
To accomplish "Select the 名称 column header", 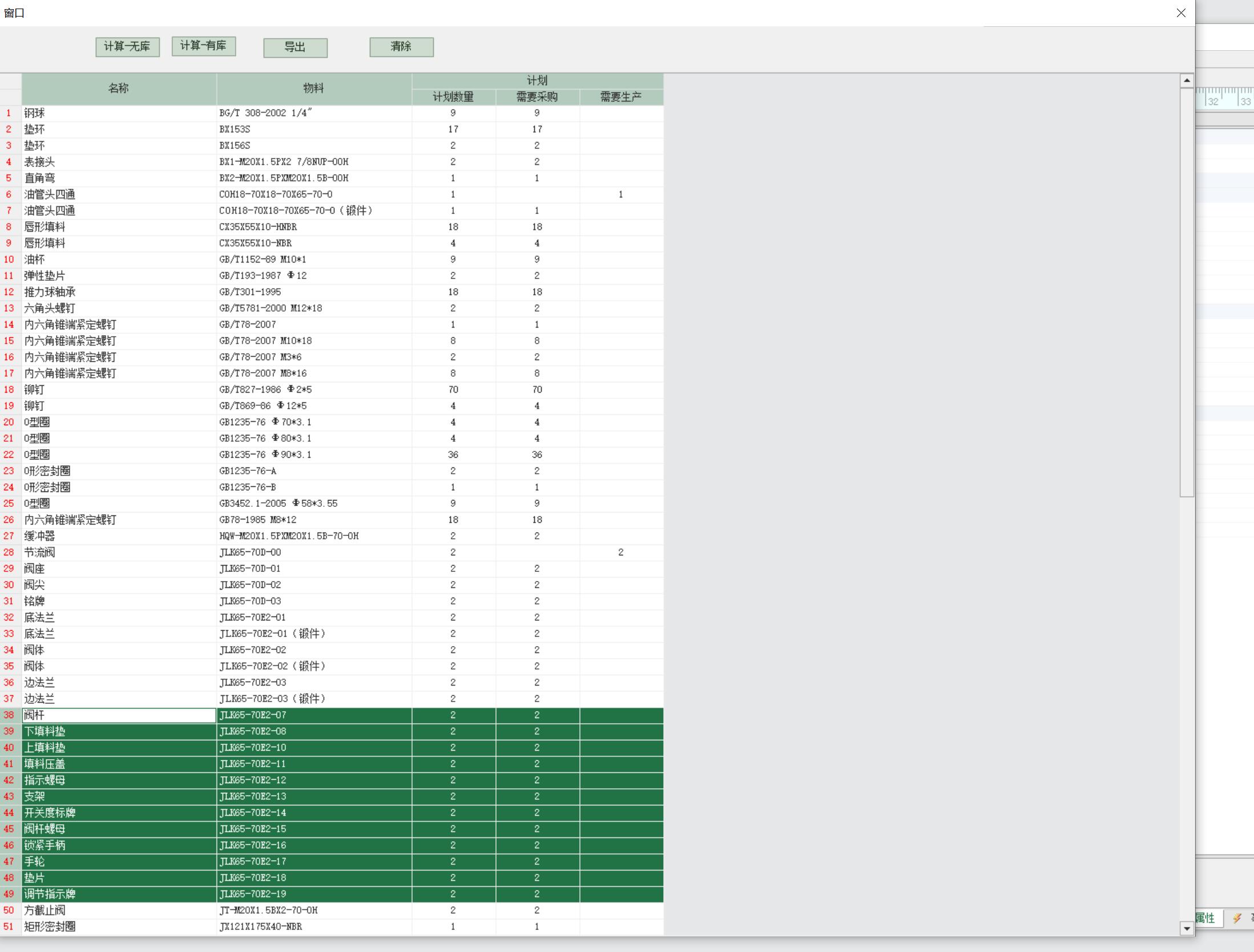I will tap(119, 88).
